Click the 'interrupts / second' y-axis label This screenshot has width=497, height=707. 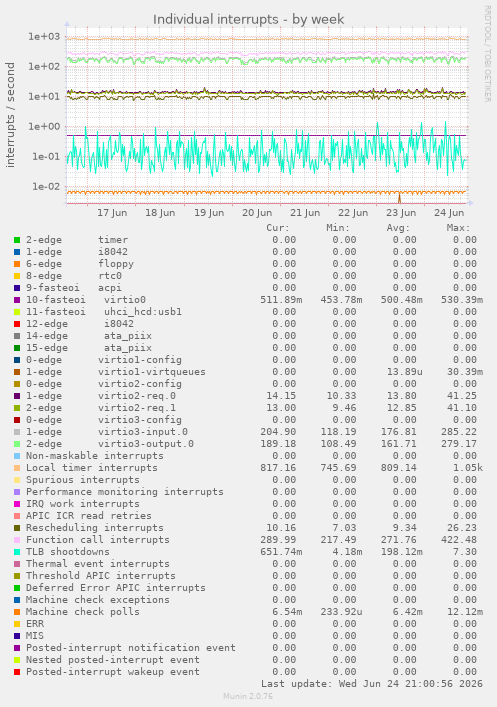[10, 115]
